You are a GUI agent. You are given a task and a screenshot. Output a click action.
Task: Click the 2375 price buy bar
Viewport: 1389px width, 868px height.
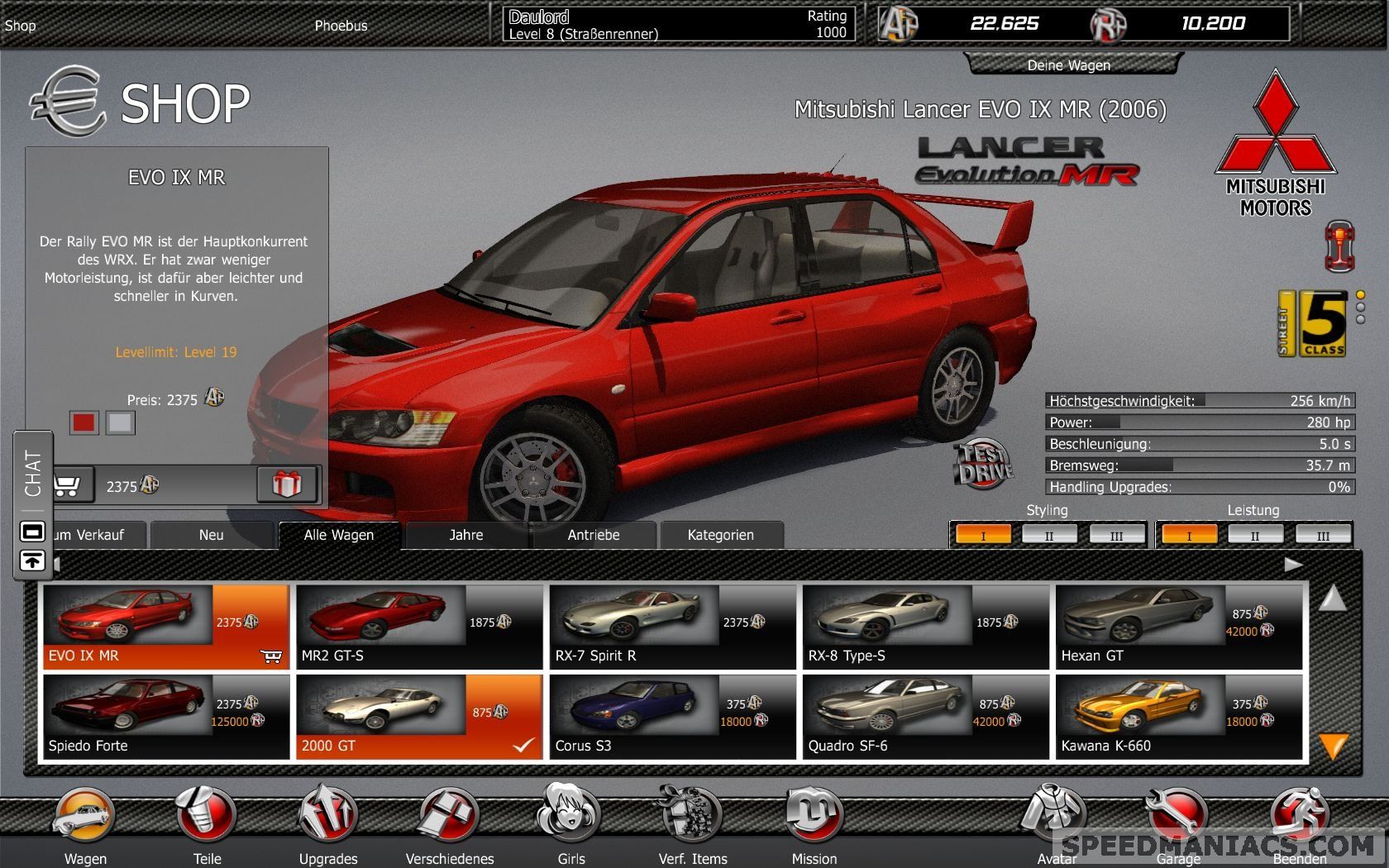click(175, 485)
